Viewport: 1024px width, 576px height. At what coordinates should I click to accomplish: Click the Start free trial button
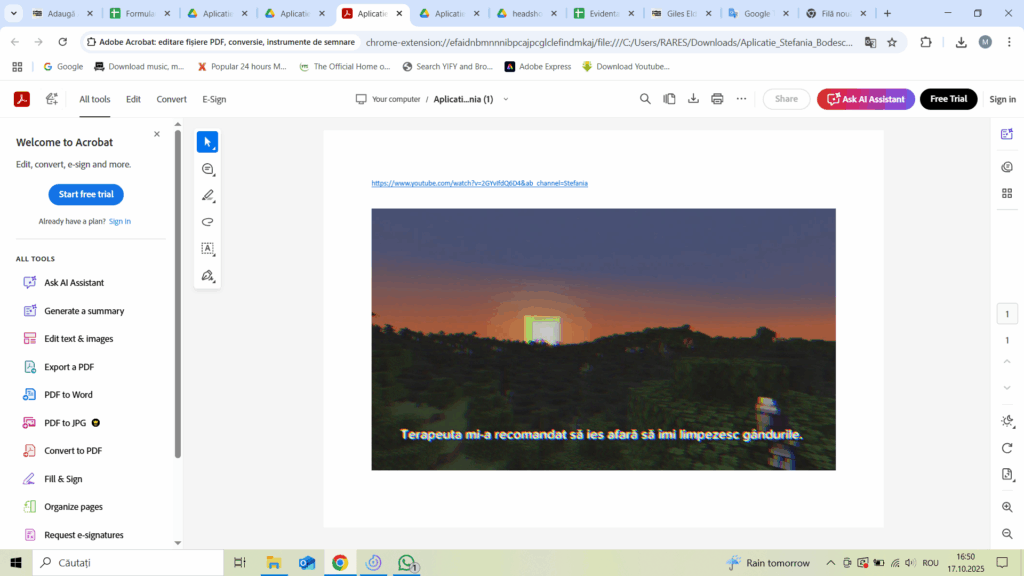coord(86,194)
